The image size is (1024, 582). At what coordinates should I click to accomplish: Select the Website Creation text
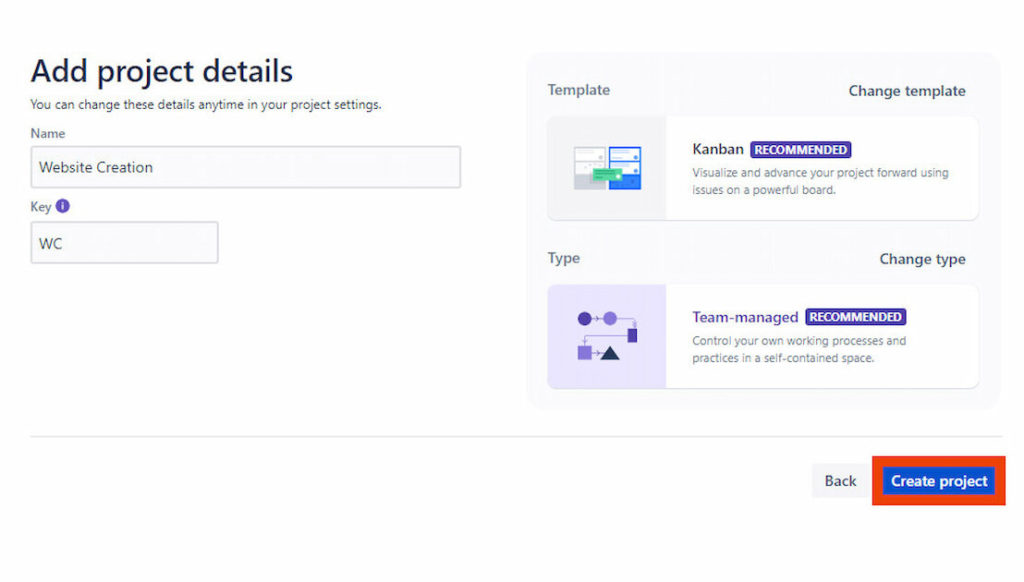[x=94, y=167]
